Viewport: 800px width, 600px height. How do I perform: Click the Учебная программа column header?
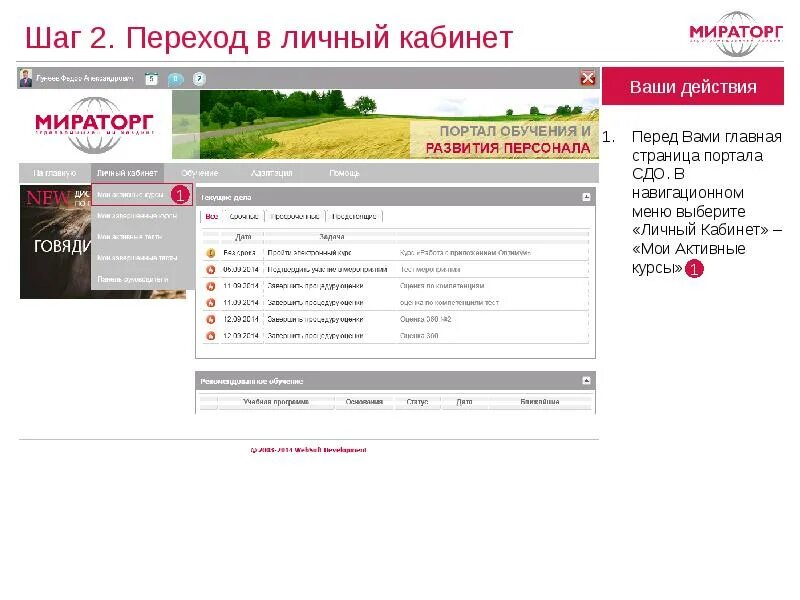[x=276, y=402]
